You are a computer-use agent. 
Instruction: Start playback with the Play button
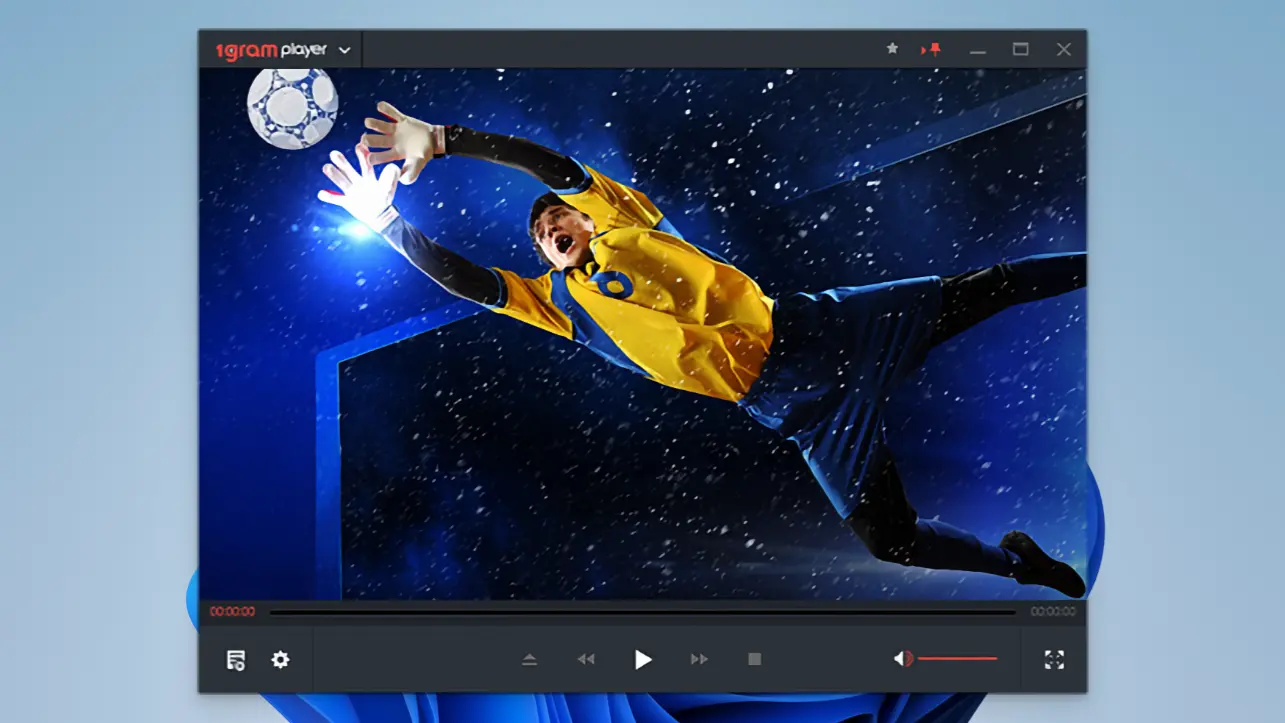point(643,660)
